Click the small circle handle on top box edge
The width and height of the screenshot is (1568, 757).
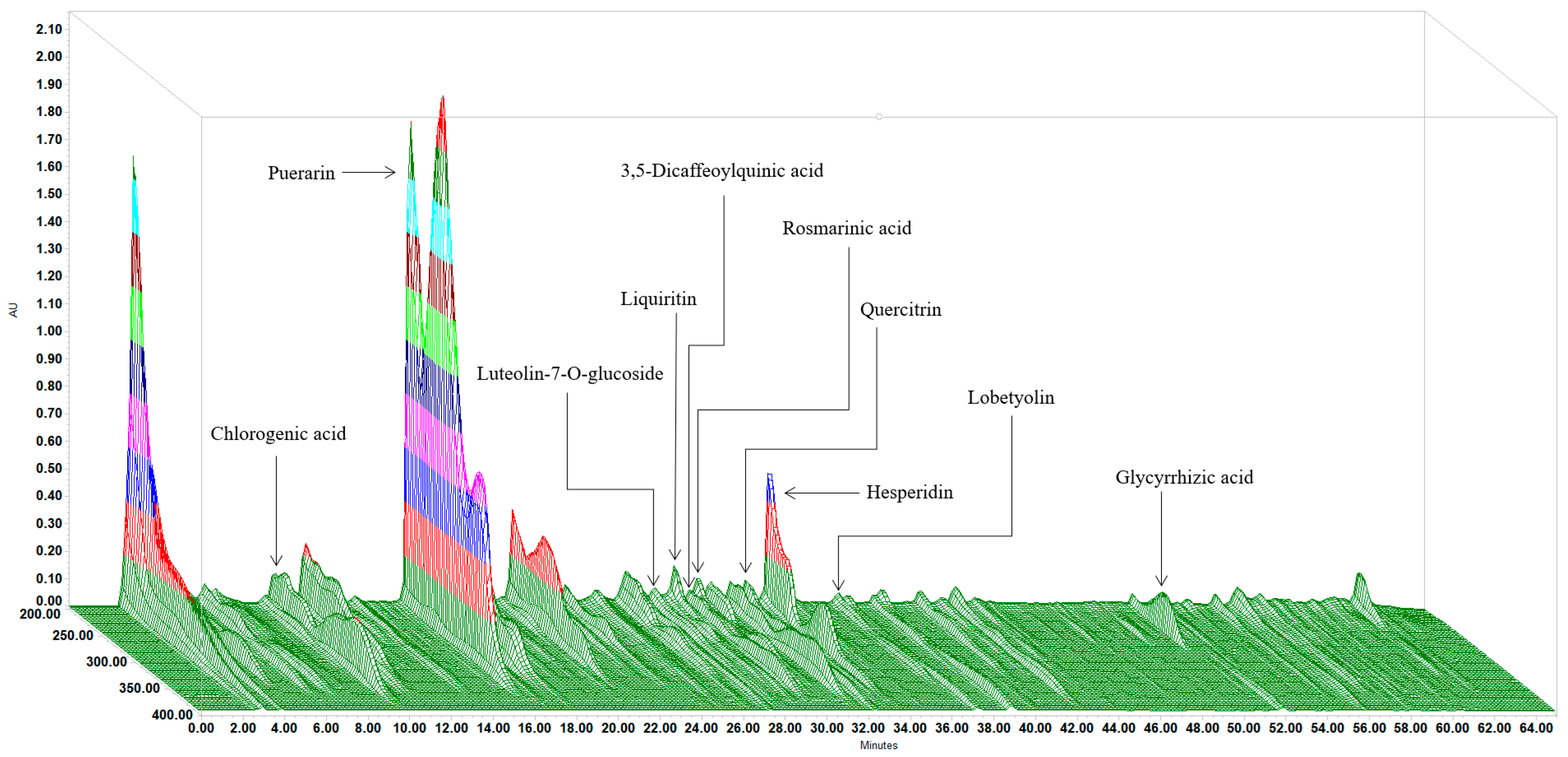tap(879, 116)
